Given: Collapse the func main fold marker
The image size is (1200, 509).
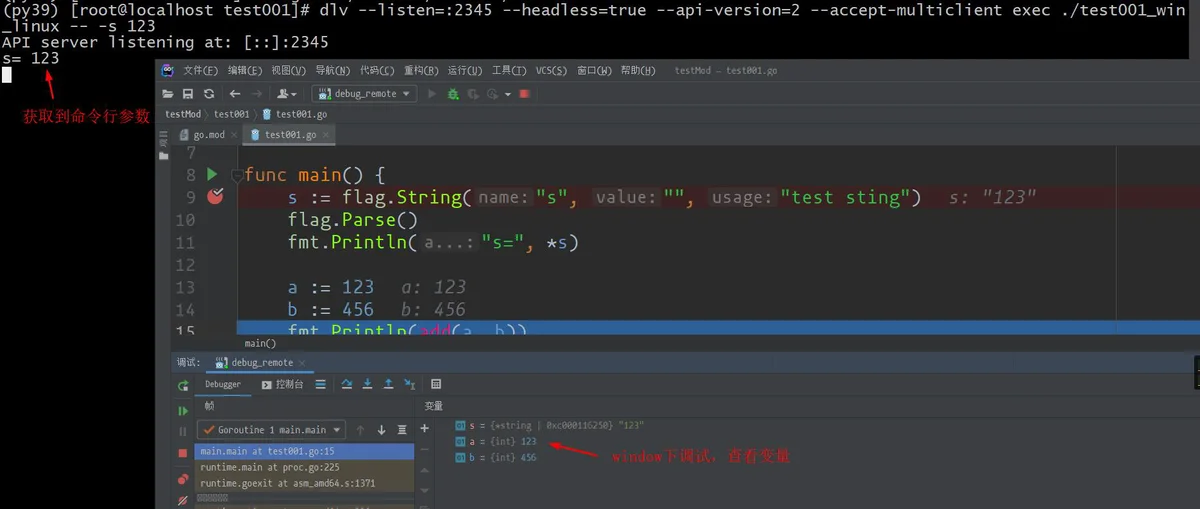Looking at the screenshot, I should [x=236, y=175].
